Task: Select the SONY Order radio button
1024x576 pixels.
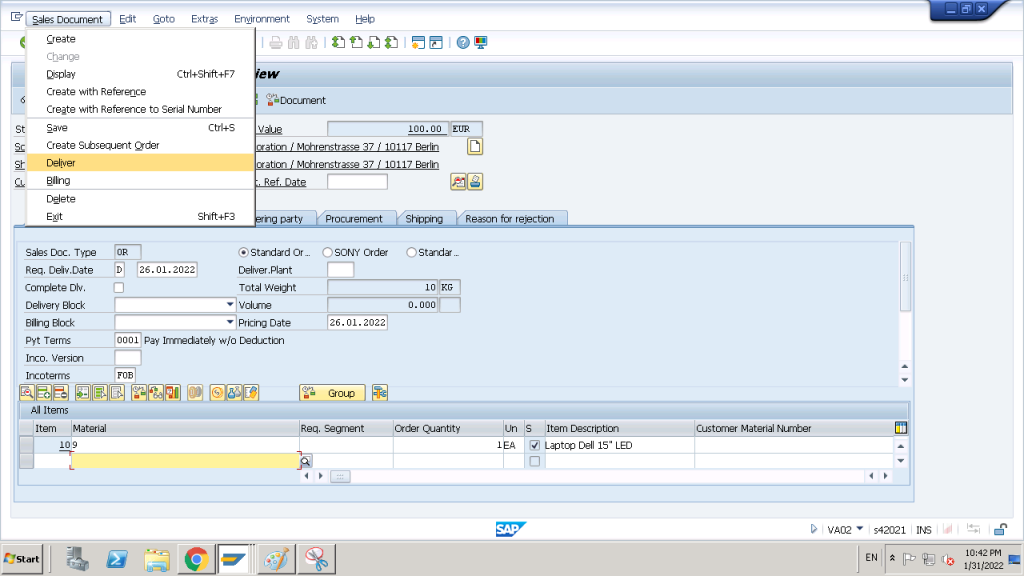Action: coord(327,252)
